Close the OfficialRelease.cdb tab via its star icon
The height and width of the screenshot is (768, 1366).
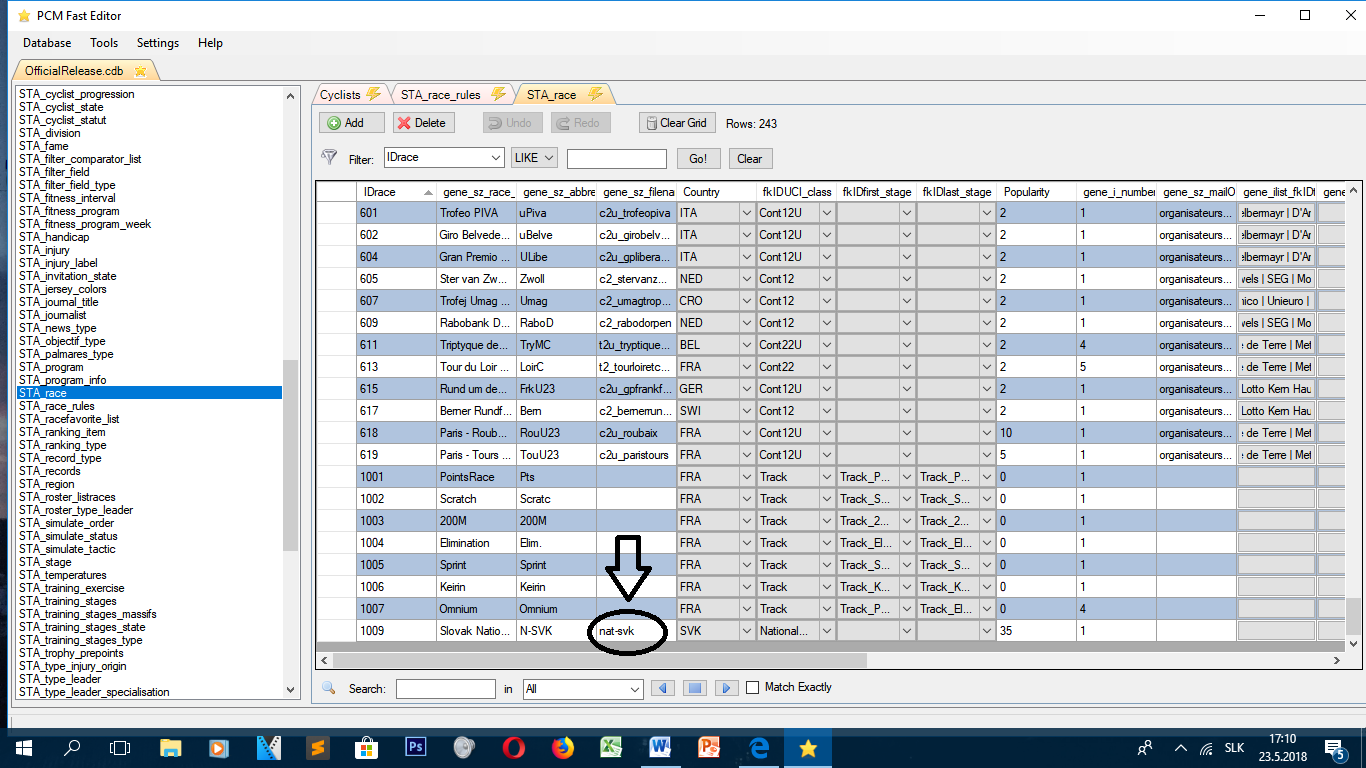141,71
